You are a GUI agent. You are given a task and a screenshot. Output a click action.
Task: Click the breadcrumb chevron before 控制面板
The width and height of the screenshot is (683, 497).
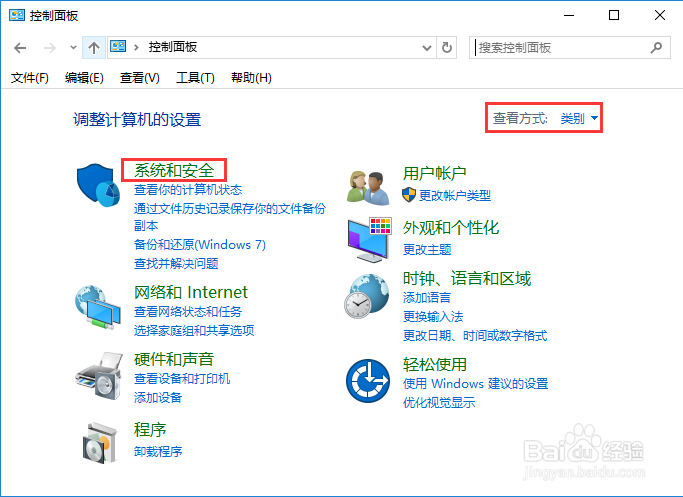click(136, 47)
